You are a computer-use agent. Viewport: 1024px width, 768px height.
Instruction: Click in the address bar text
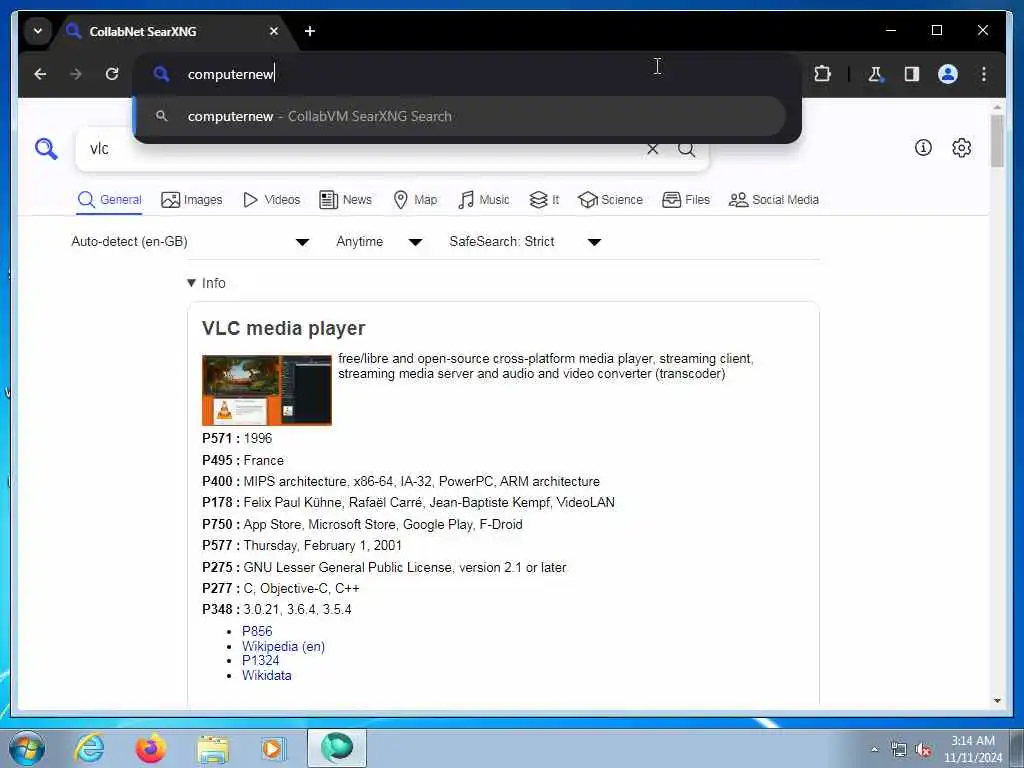(x=230, y=74)
